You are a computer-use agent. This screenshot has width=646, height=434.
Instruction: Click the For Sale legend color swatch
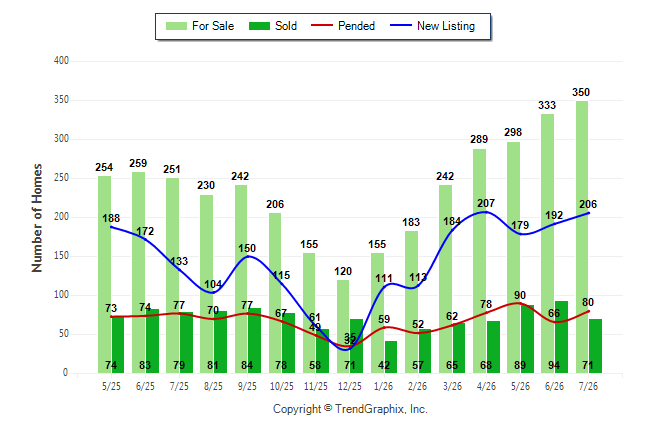point(176,26)
